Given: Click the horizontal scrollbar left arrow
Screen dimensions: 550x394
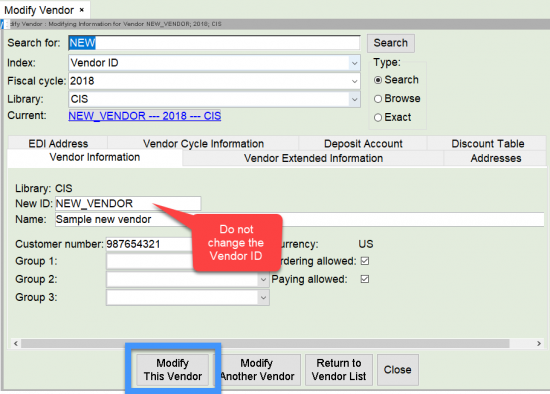Looking at the screenshot, I should point(16,343).
